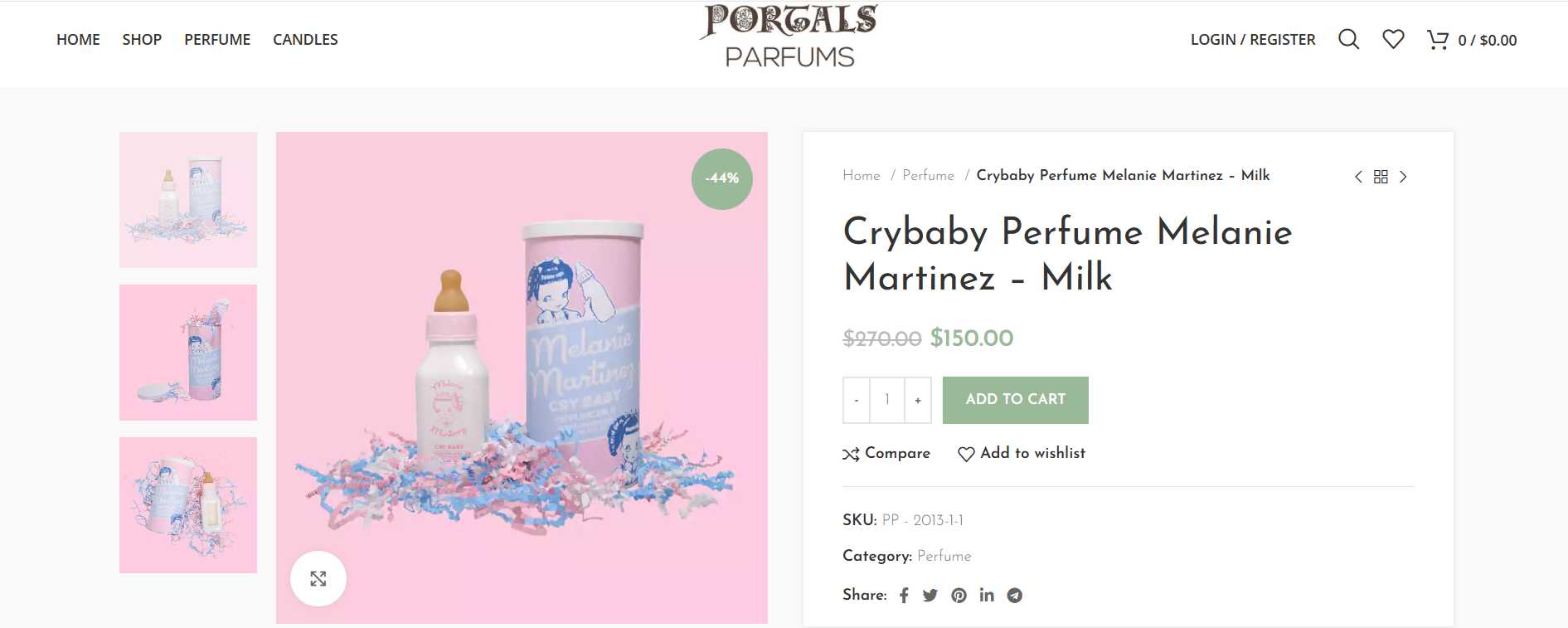Decrease quantity with minus button

pos(856,400)
